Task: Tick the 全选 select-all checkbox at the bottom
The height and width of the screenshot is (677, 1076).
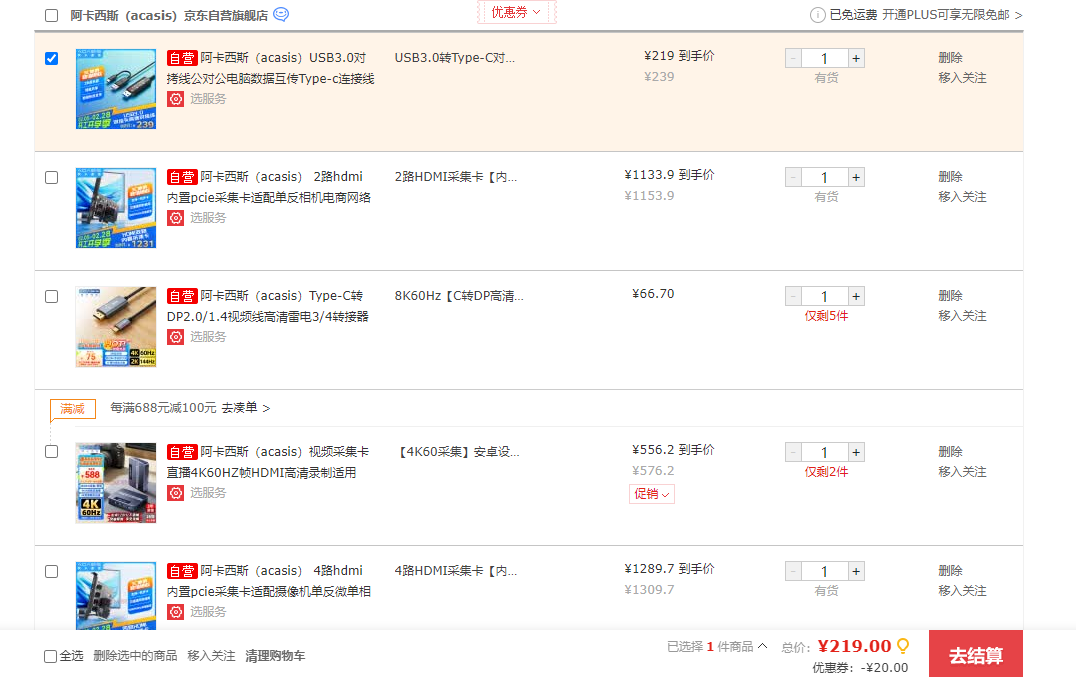Action: [x=51, y=657]
